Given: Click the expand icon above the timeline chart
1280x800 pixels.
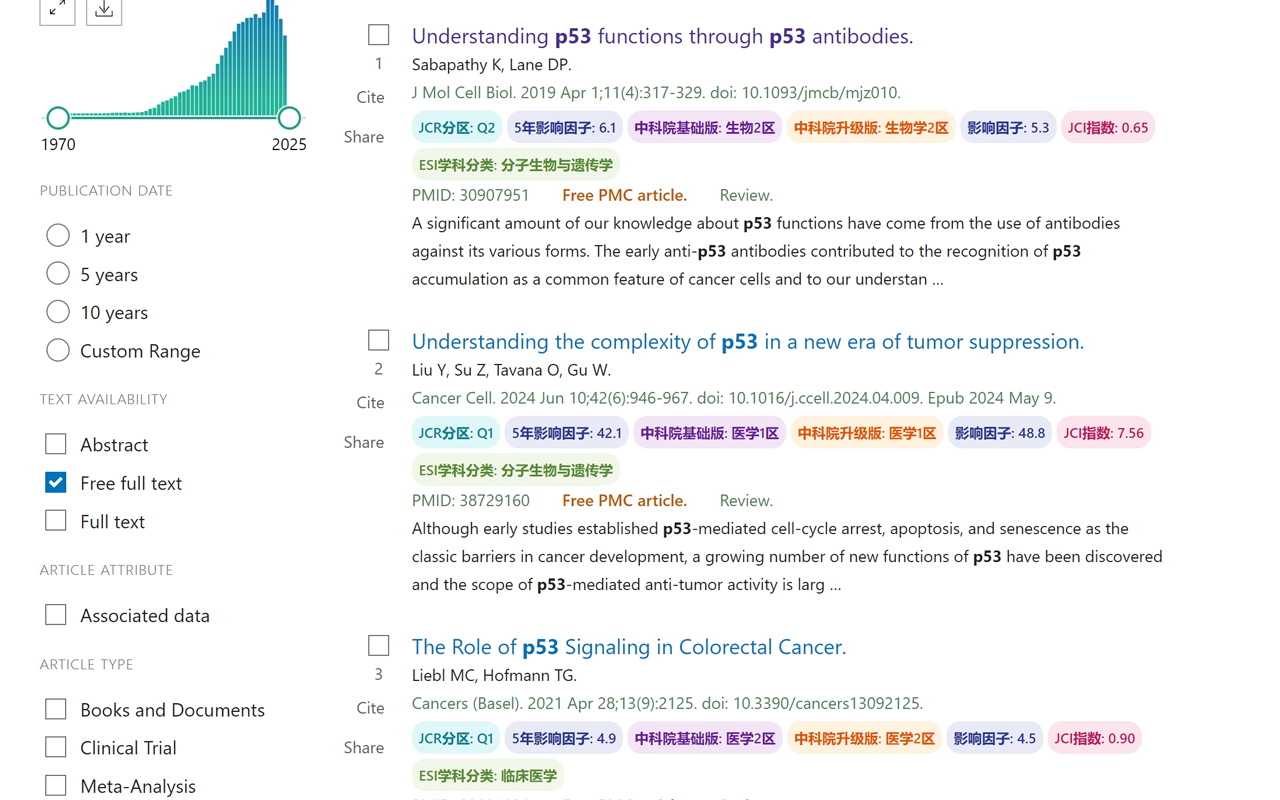Looking at the screenshot, I should [x=57, y=11].
